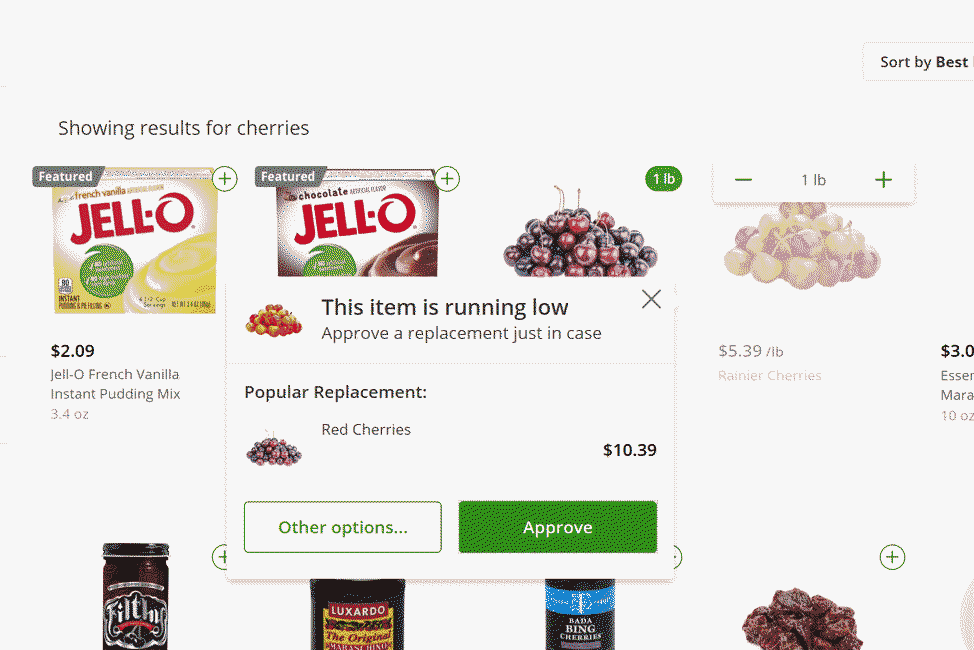Increase Rainier Cherries quantity with plus
Screen dimensions: 974x650
[x=883, y=180]
